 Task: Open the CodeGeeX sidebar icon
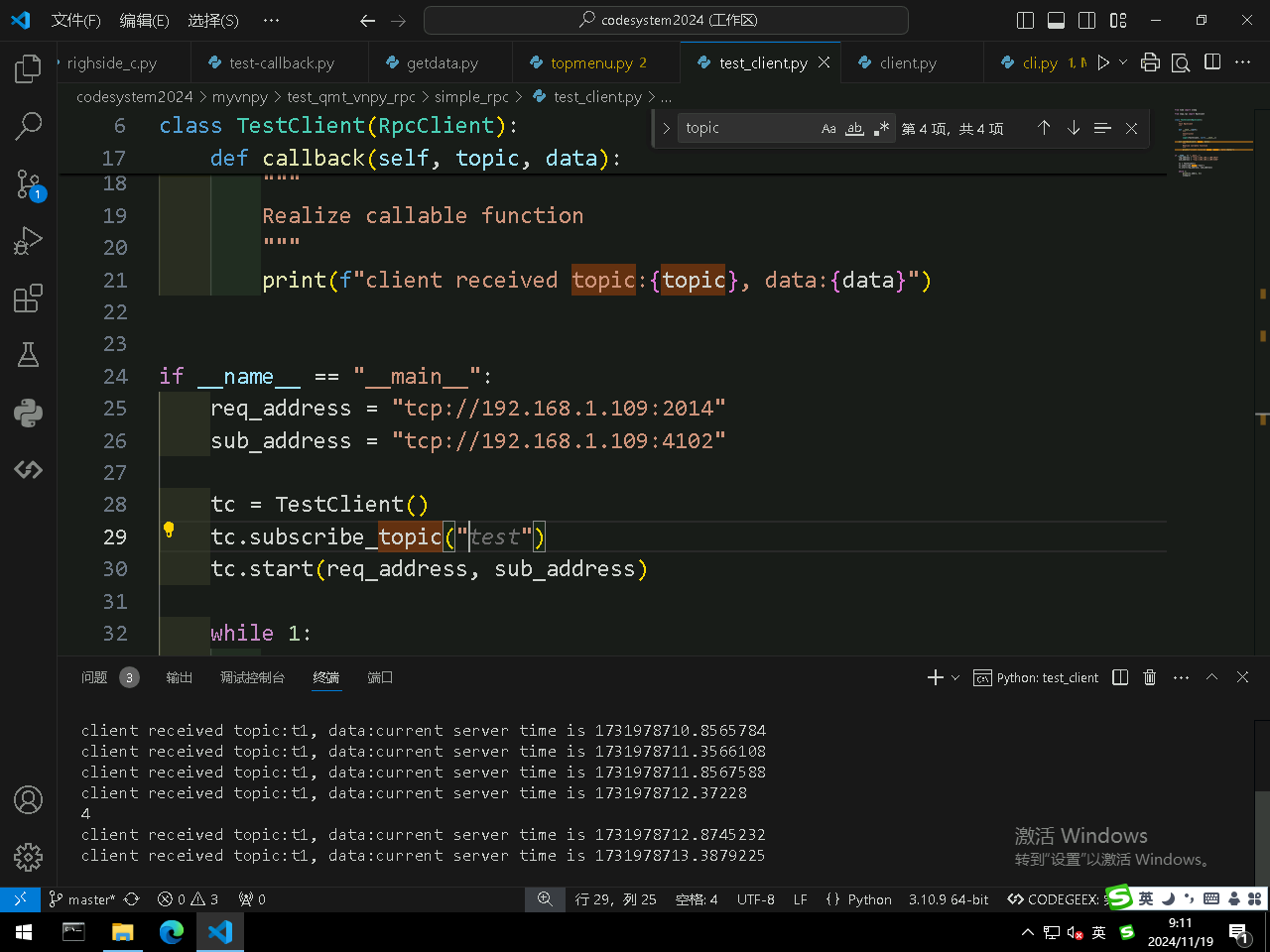tap(28, 469)
